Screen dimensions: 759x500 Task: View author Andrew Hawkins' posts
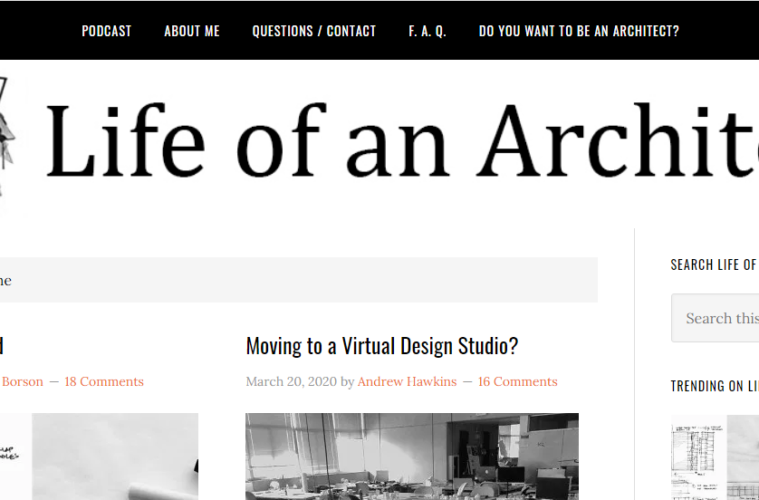pos(409,382)
